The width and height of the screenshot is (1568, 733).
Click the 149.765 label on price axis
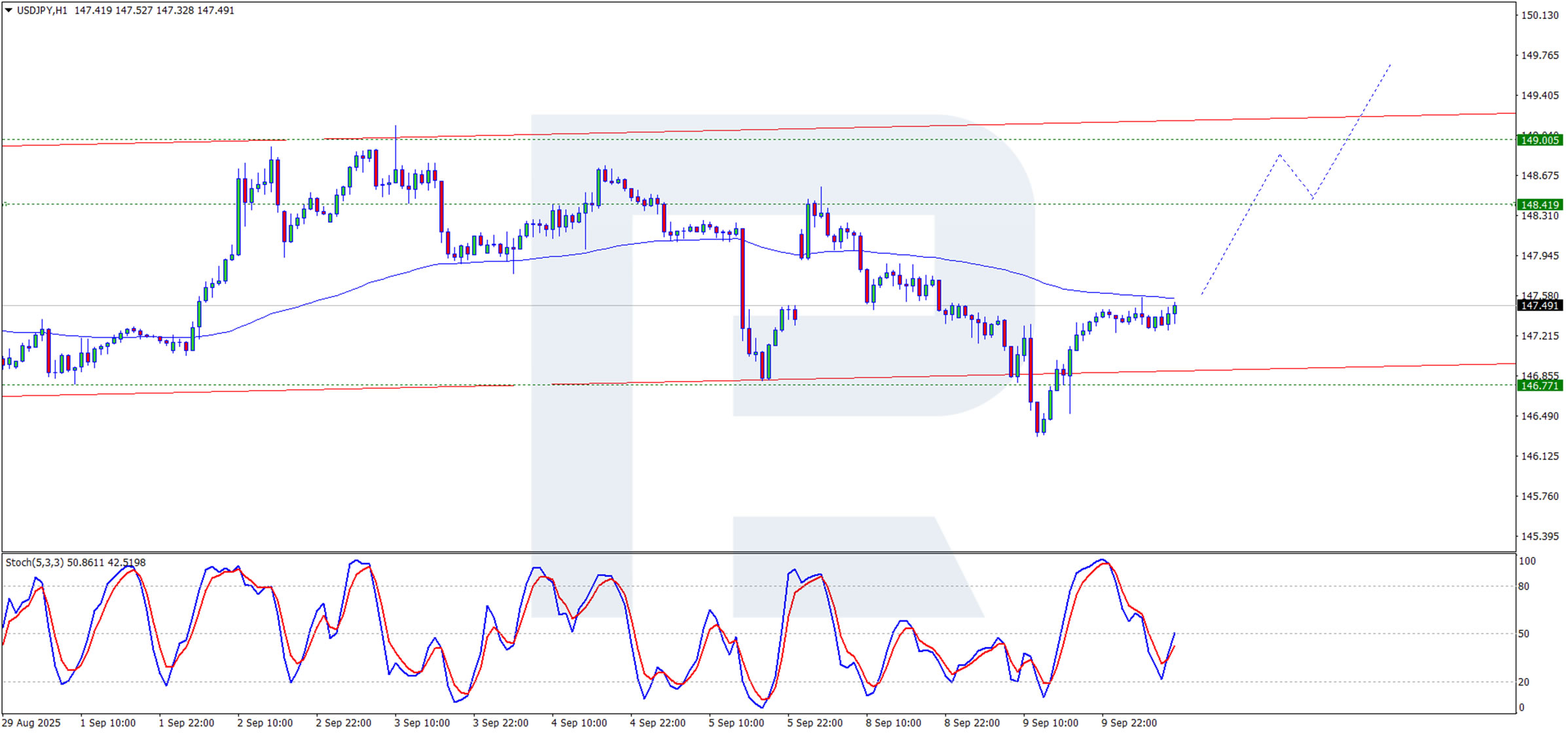coord(1539,55)
